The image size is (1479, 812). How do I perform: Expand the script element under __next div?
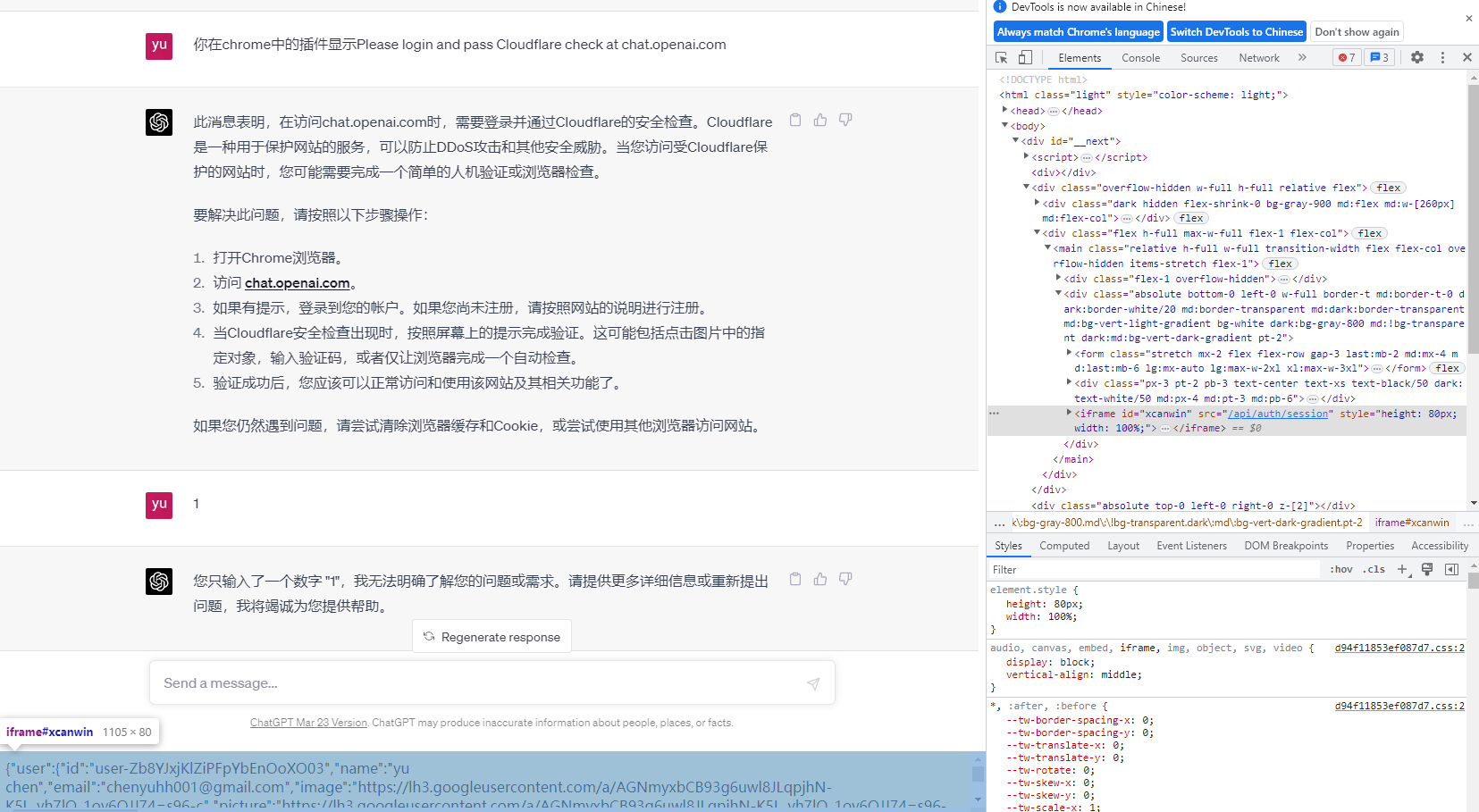(x=1025, y=156)
